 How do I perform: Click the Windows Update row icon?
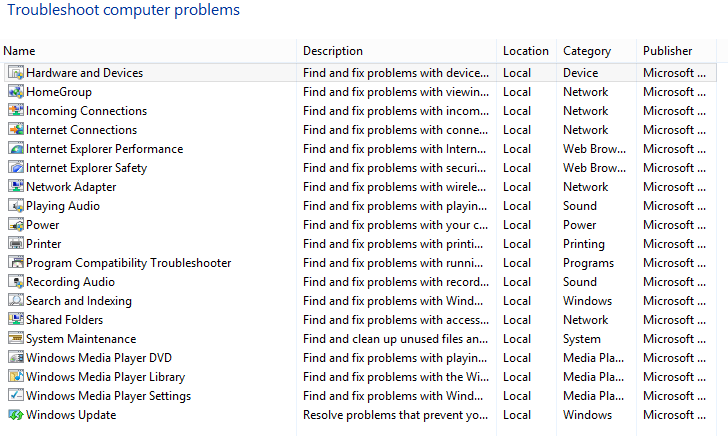coord(16,415)
